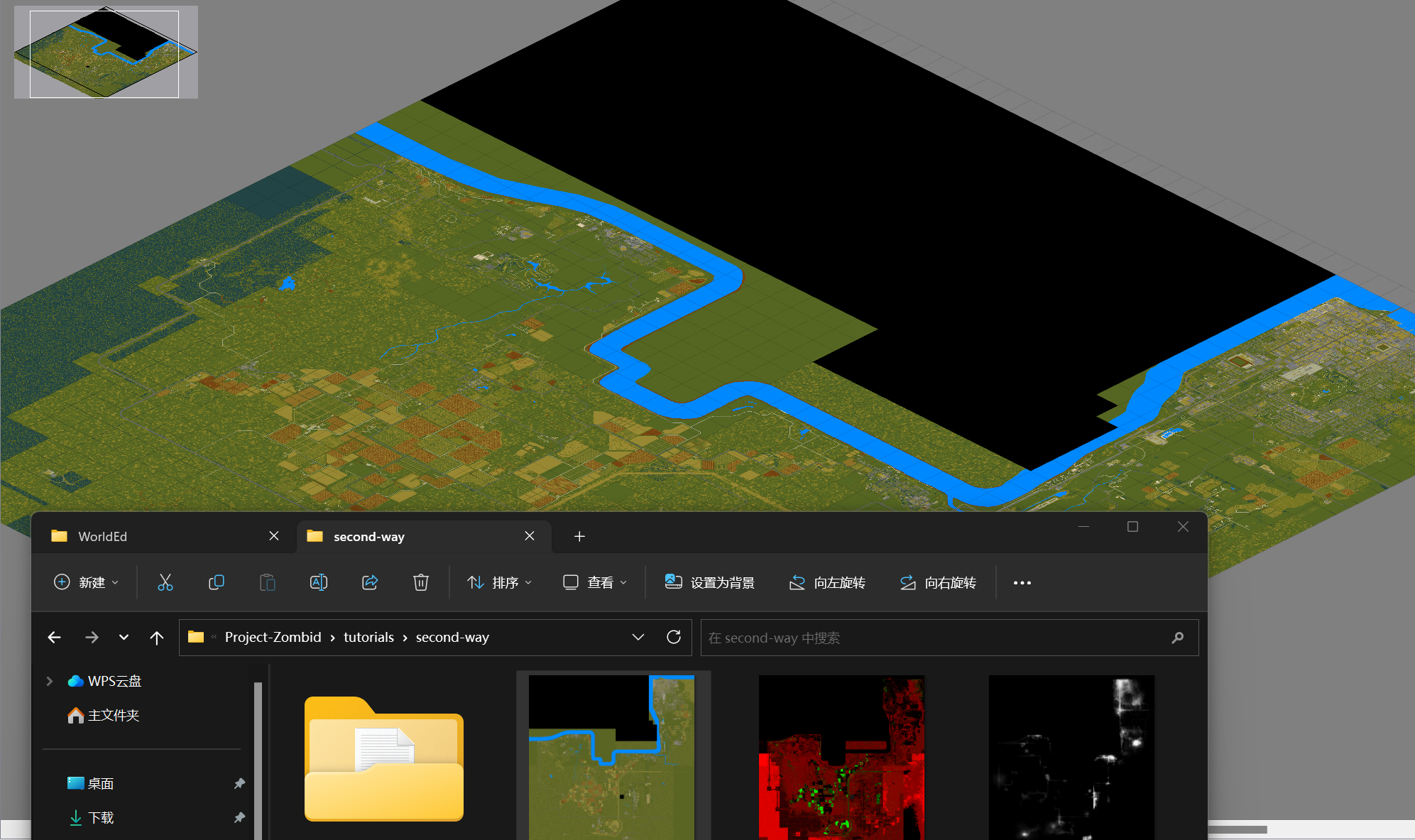Click the WorldEd minimap overview
This screenshot has width=1415, height=840.
click(x=106, y=52)
